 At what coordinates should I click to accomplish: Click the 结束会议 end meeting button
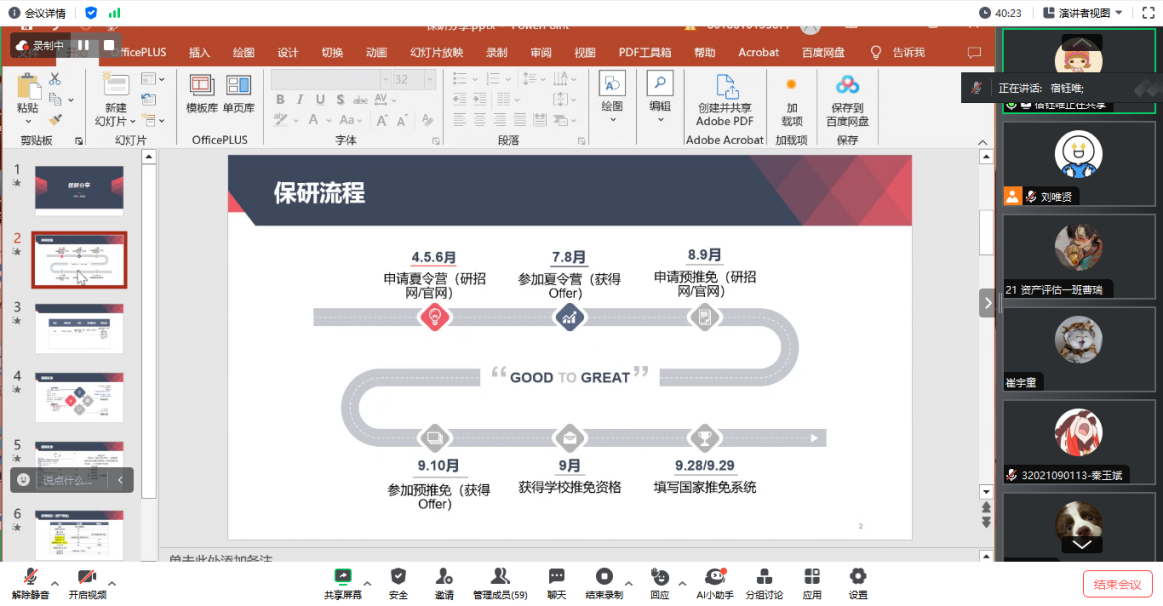pyautogui.click(x=1117, y=583)
